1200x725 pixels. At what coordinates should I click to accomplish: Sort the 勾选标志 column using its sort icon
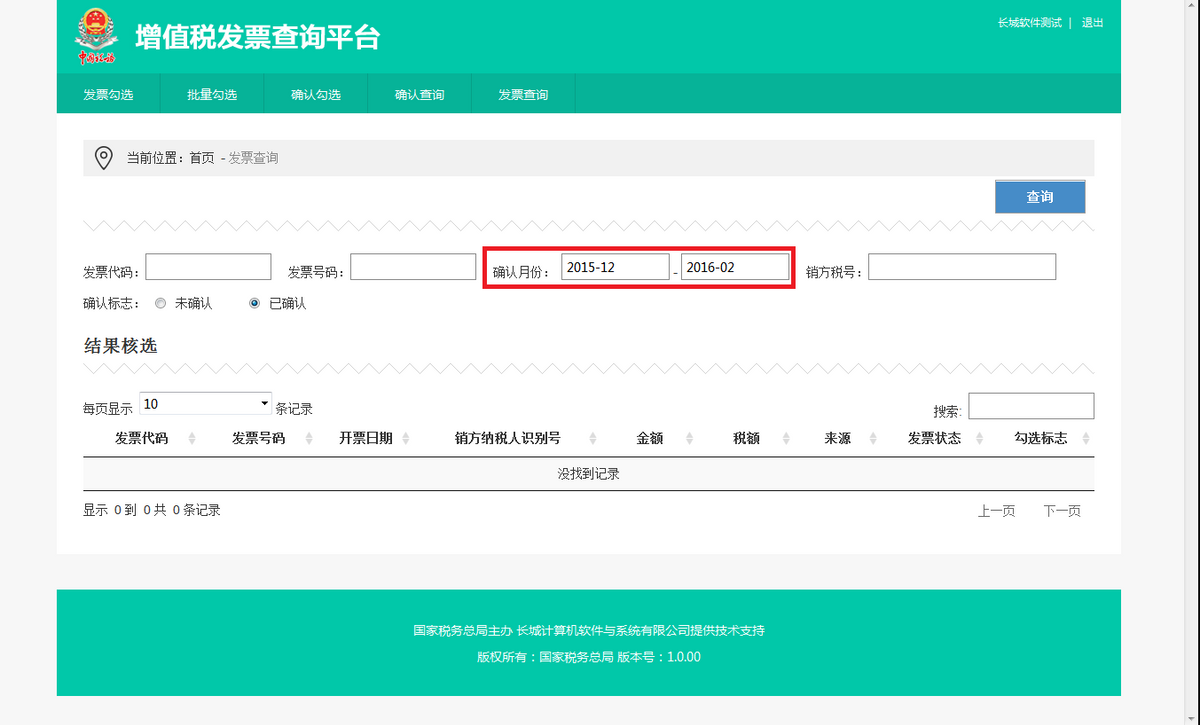(x=1085, y=438)
